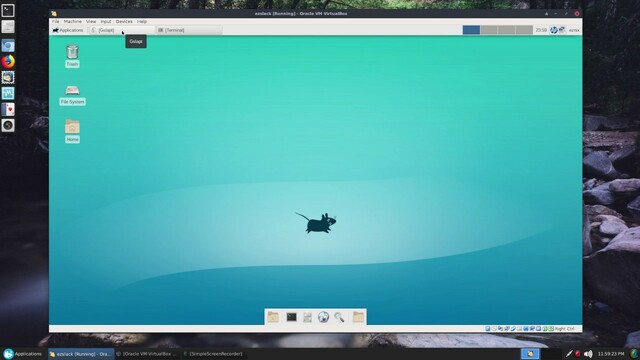Image resolution: width=640 pixels, height=360 pixels.
Task: Switch to the first (blue) workspace in guest pager
Action: coord(471,30)
